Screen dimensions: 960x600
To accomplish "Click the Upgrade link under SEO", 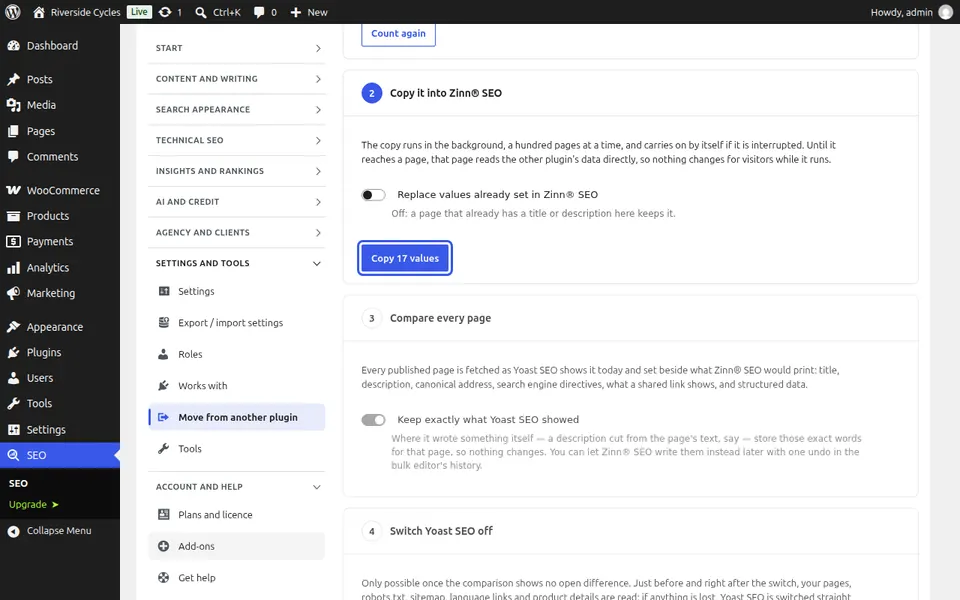I will click(34, 504).
